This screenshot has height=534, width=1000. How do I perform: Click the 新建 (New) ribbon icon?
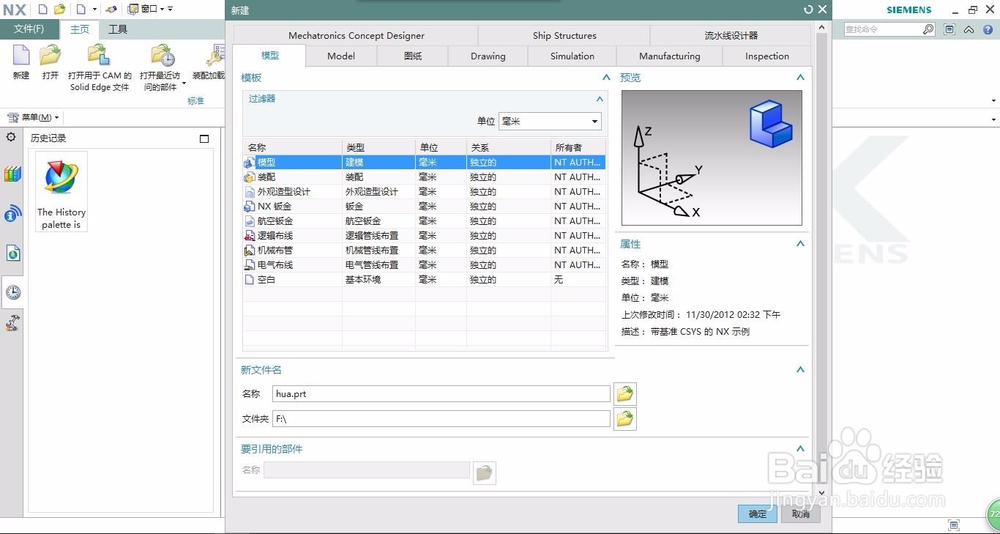tap(21, 56)
